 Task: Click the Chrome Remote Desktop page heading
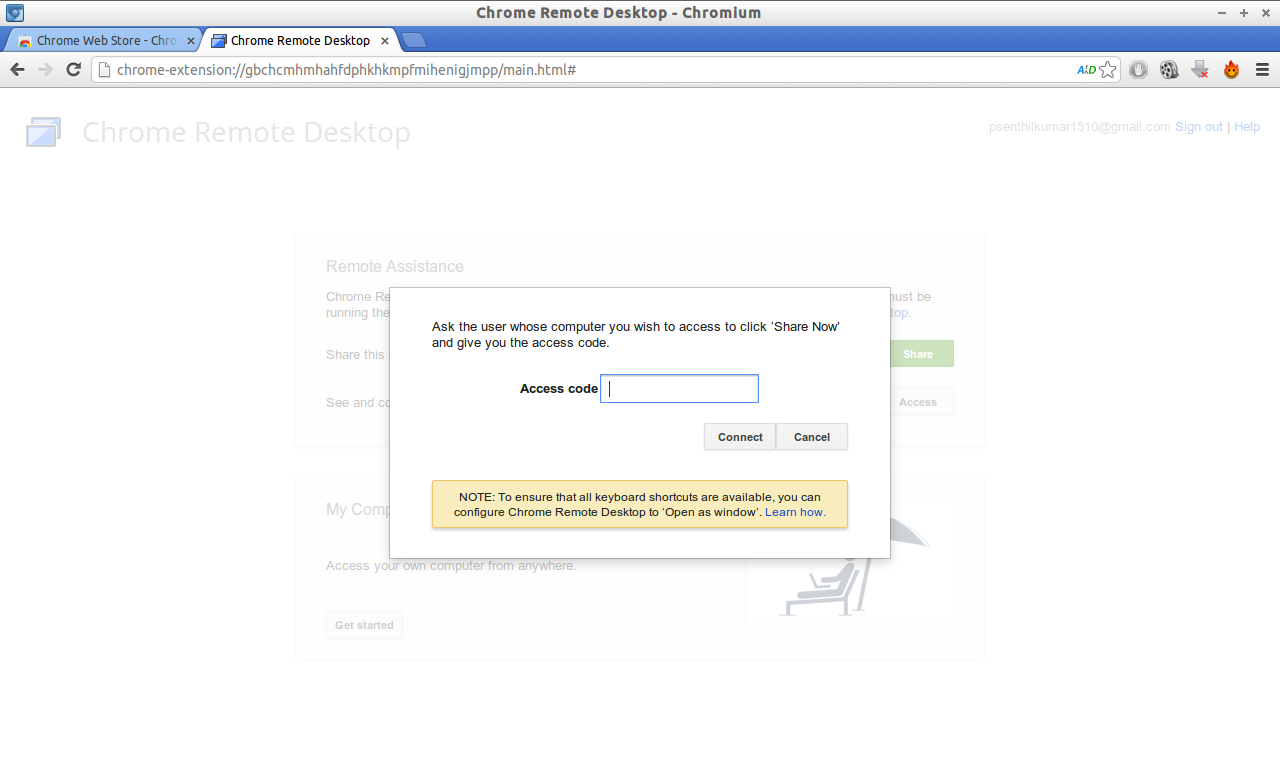pyautogui.click(x=246, y=132)
